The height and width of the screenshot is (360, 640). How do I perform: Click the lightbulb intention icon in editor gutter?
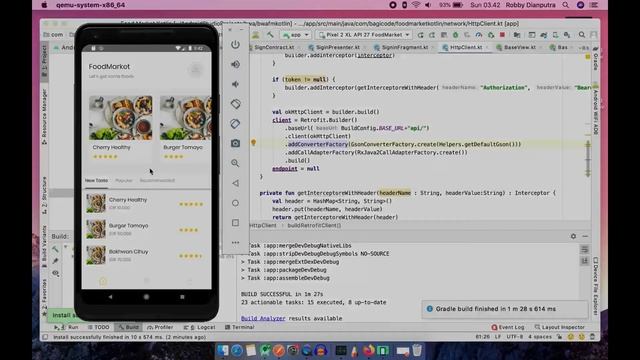point(253,142)
